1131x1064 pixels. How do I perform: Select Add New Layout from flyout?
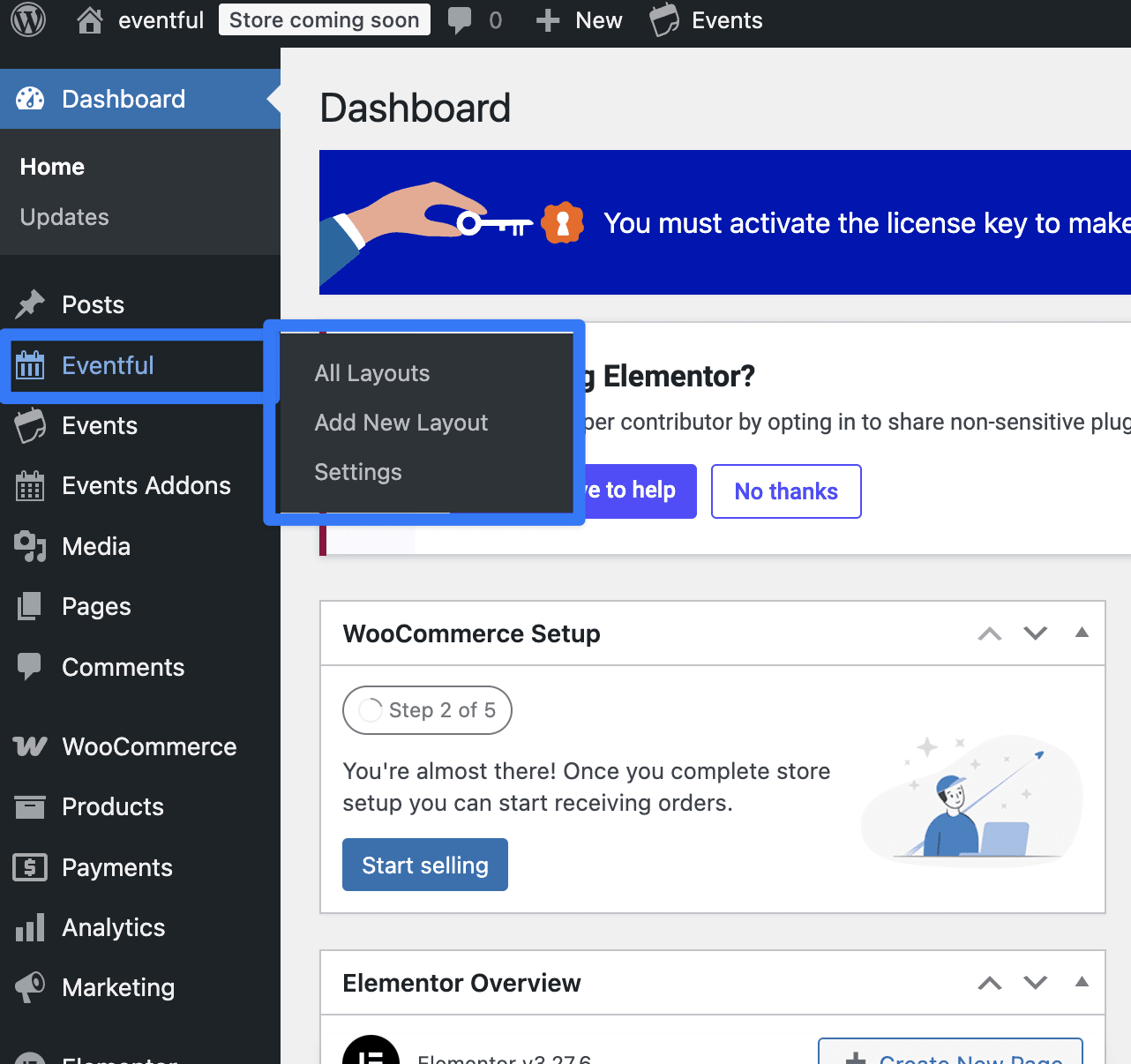tap(401, 423)
